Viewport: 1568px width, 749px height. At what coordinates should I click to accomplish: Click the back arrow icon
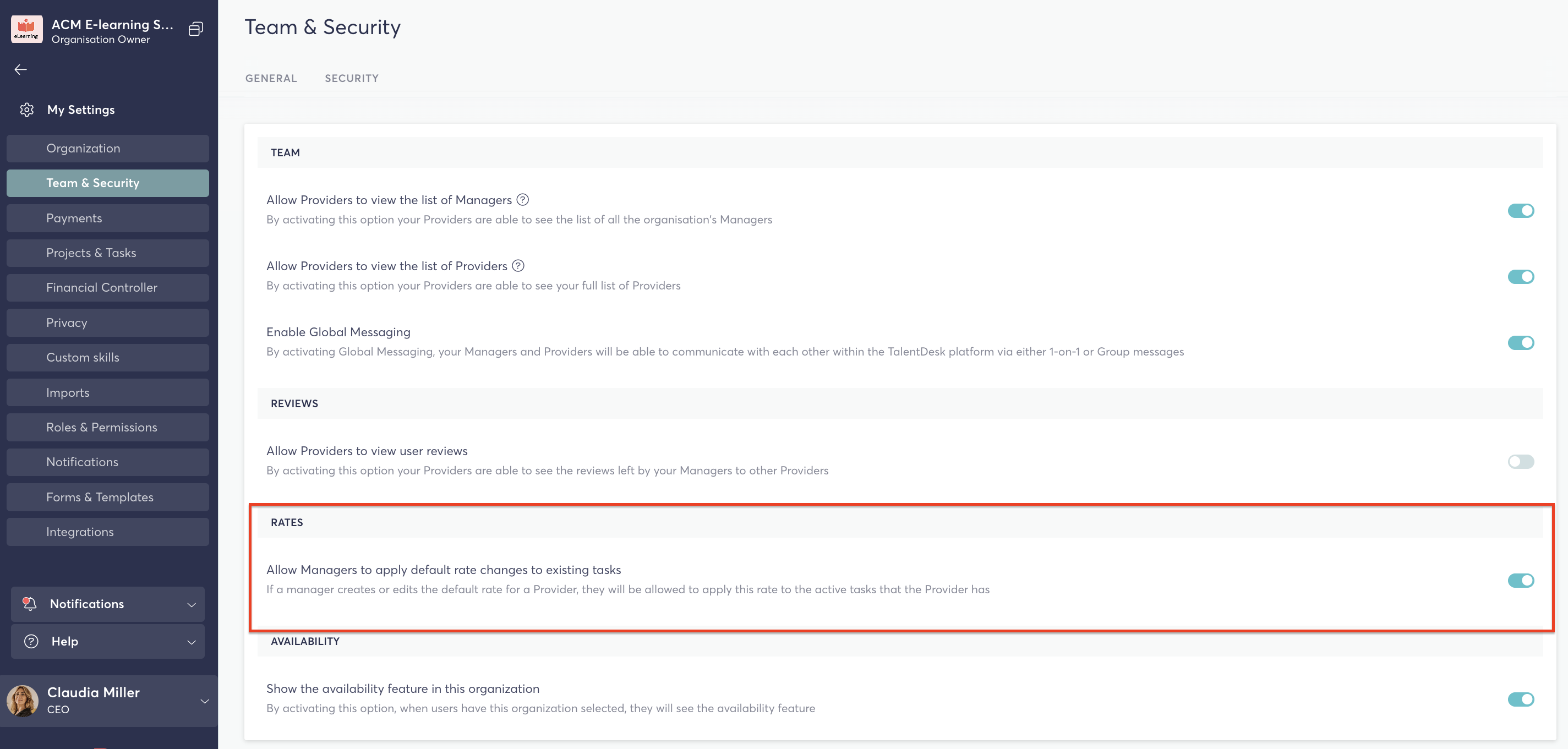point(21,69)
